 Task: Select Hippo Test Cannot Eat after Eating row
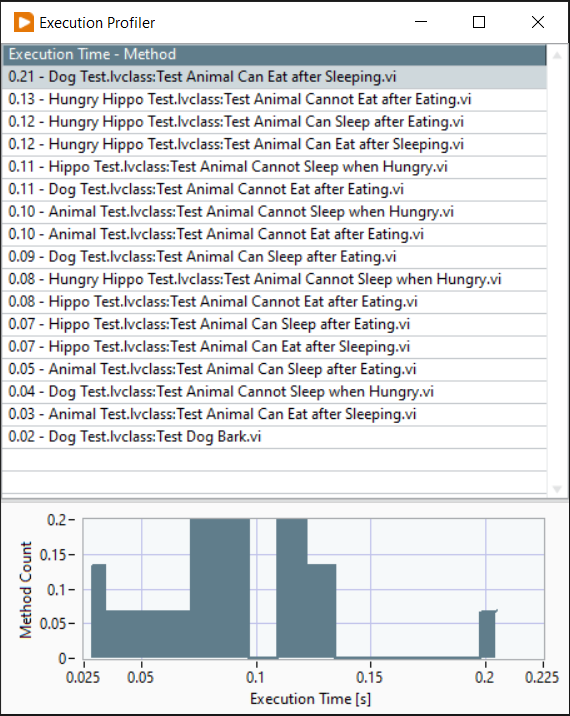pos(274,301)
